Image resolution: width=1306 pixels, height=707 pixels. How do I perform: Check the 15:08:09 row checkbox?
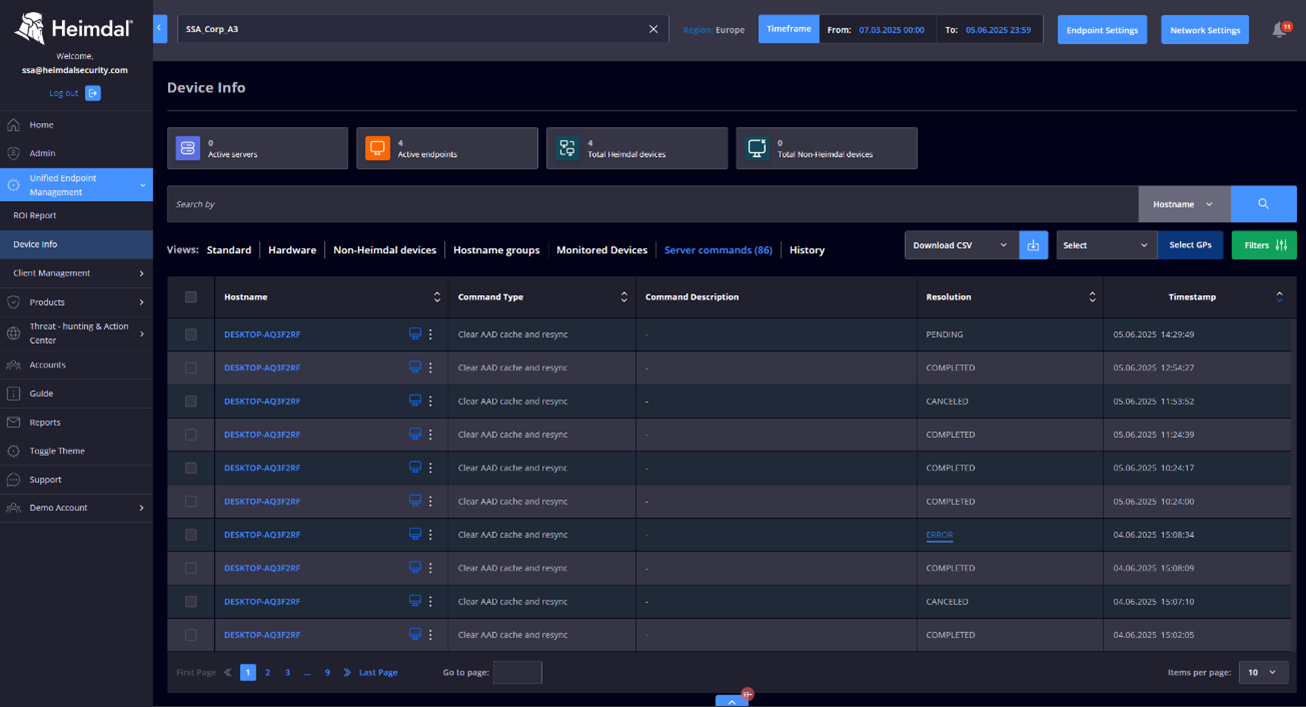pyautogui.click(x=191, y=568)
